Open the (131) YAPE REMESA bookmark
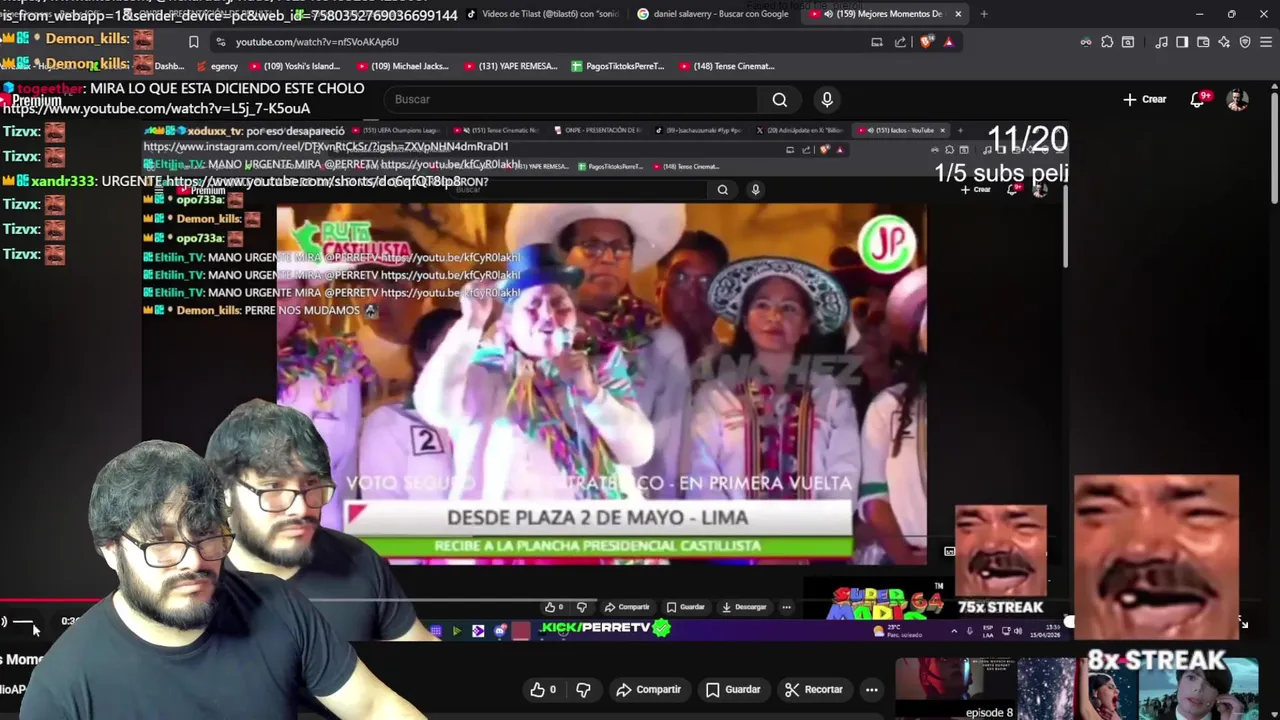 [x=510, y=66]
